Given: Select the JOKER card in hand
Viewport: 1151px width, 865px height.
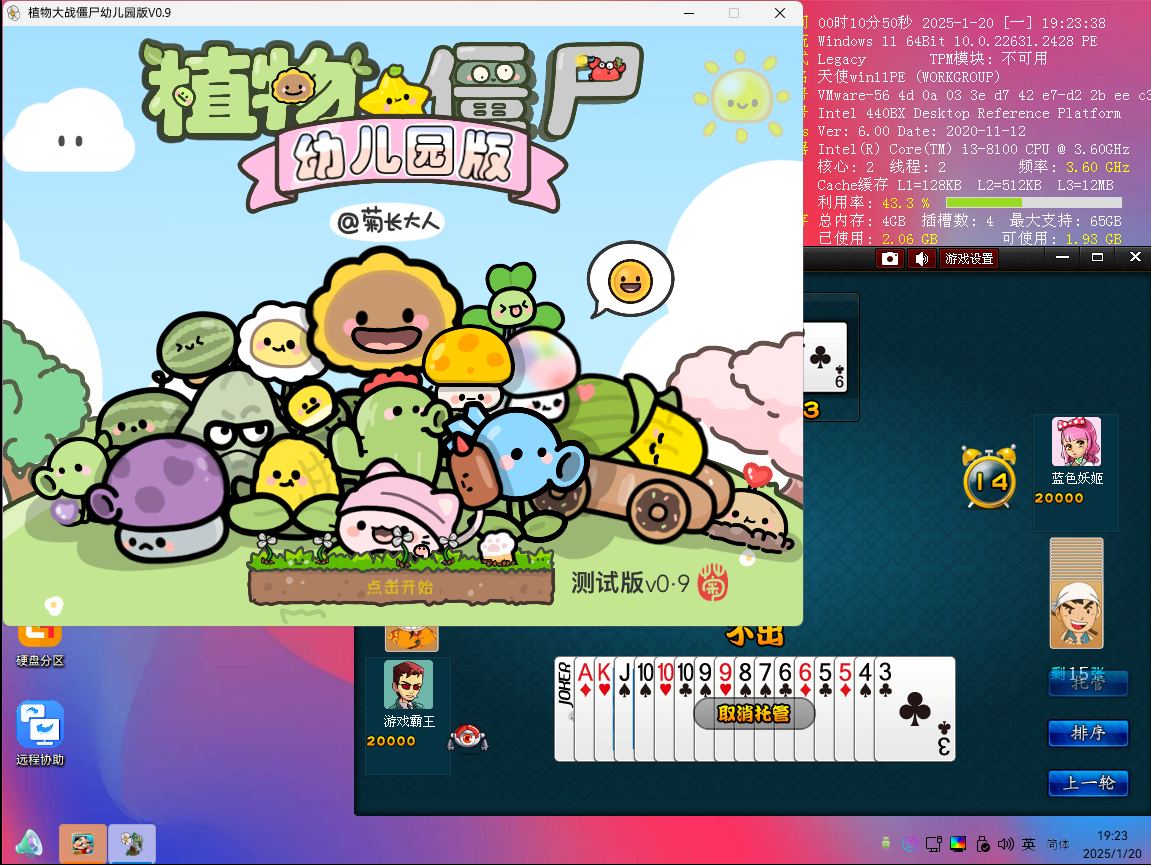Looking at the screenshot, I should [564, 709].
